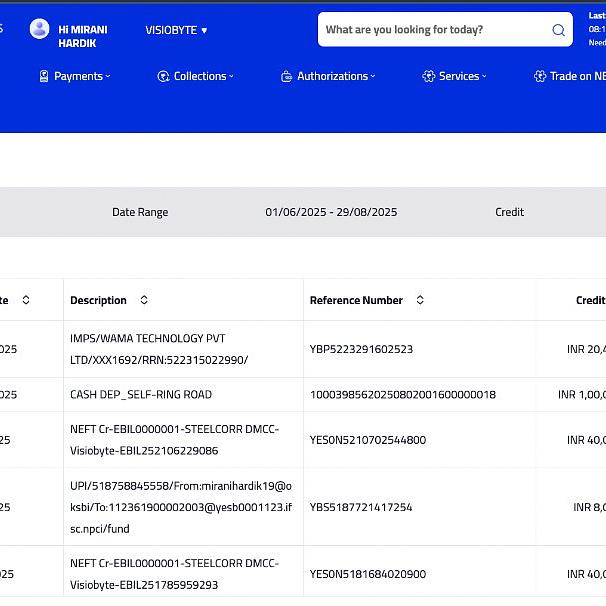Click the Credit column header
Viewport: 606px width, 606px height.
pos(591,300)
